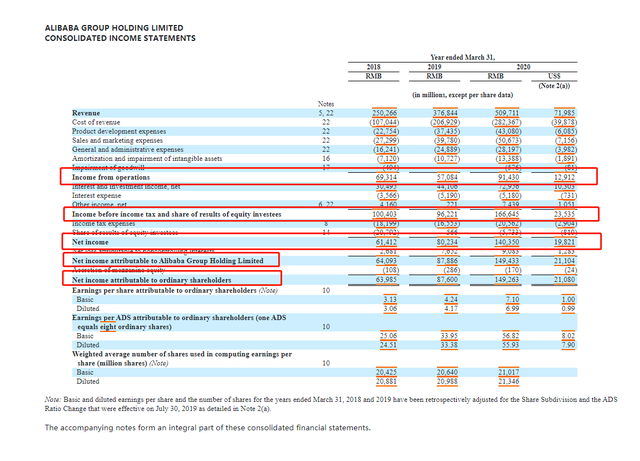
Task: Click basic earnings per share value 3.13
Action: point(390,299)
